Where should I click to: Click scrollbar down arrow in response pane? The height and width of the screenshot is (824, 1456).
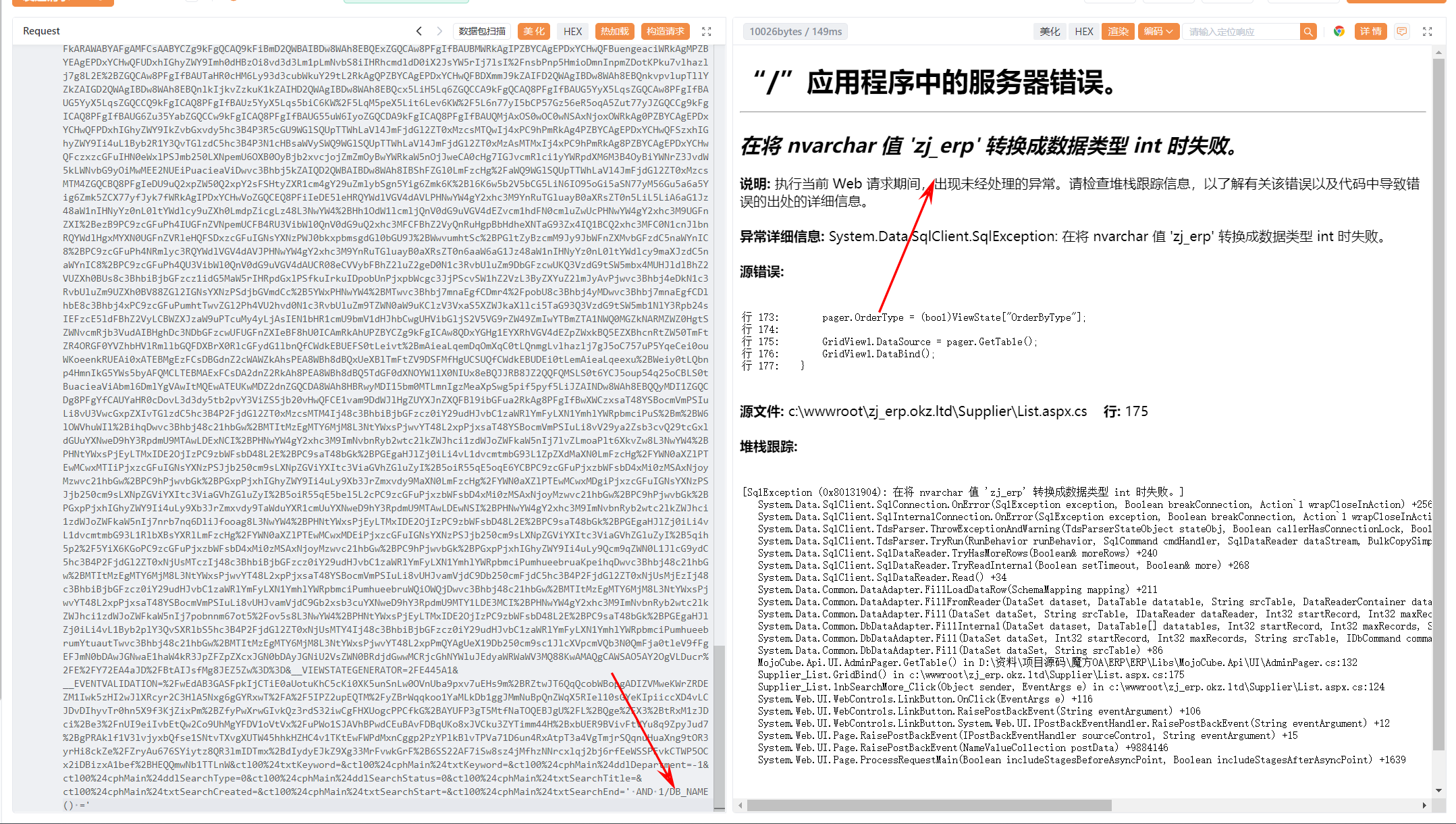(x=1438, y=790)
